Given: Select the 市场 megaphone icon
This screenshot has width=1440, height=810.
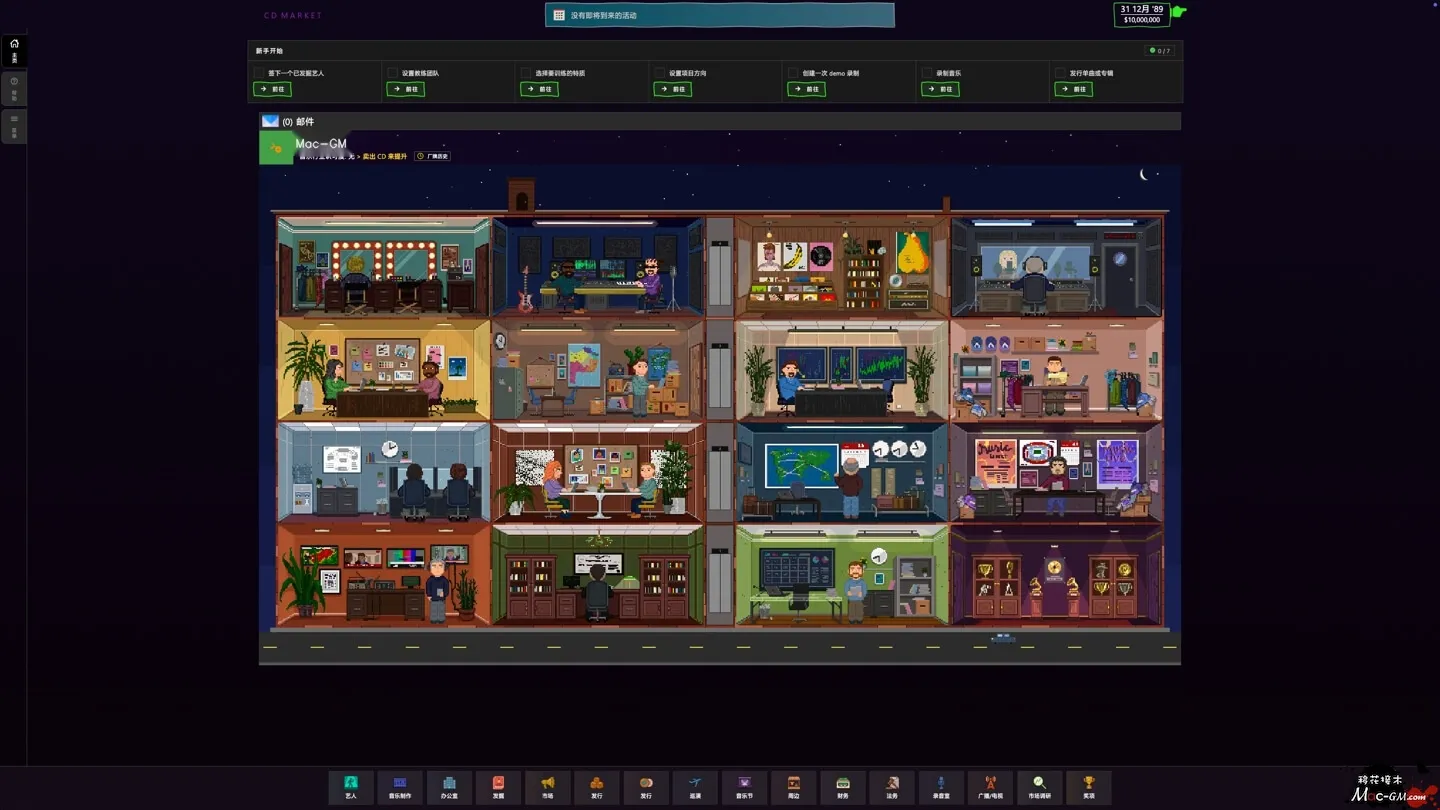Looking at the screenshot, I should (x=547, y=787).
